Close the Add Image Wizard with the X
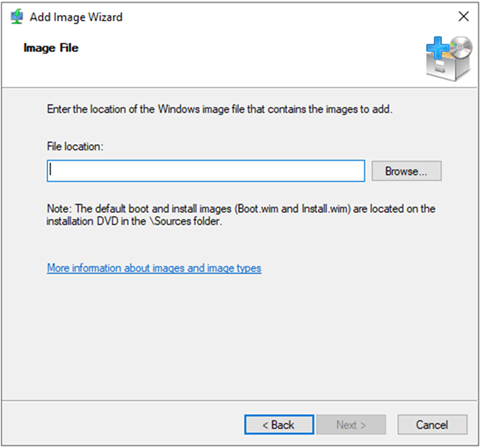The width and height of the screenshot is (481, 448). [x=463, y=16]
